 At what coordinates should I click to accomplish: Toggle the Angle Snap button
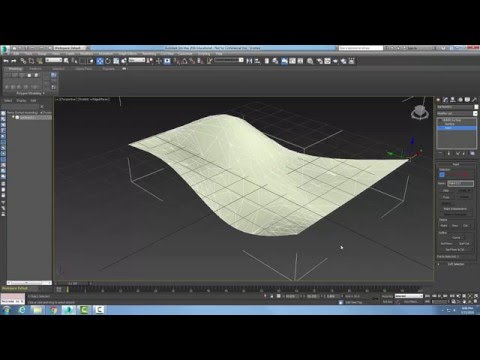(184, 61)
